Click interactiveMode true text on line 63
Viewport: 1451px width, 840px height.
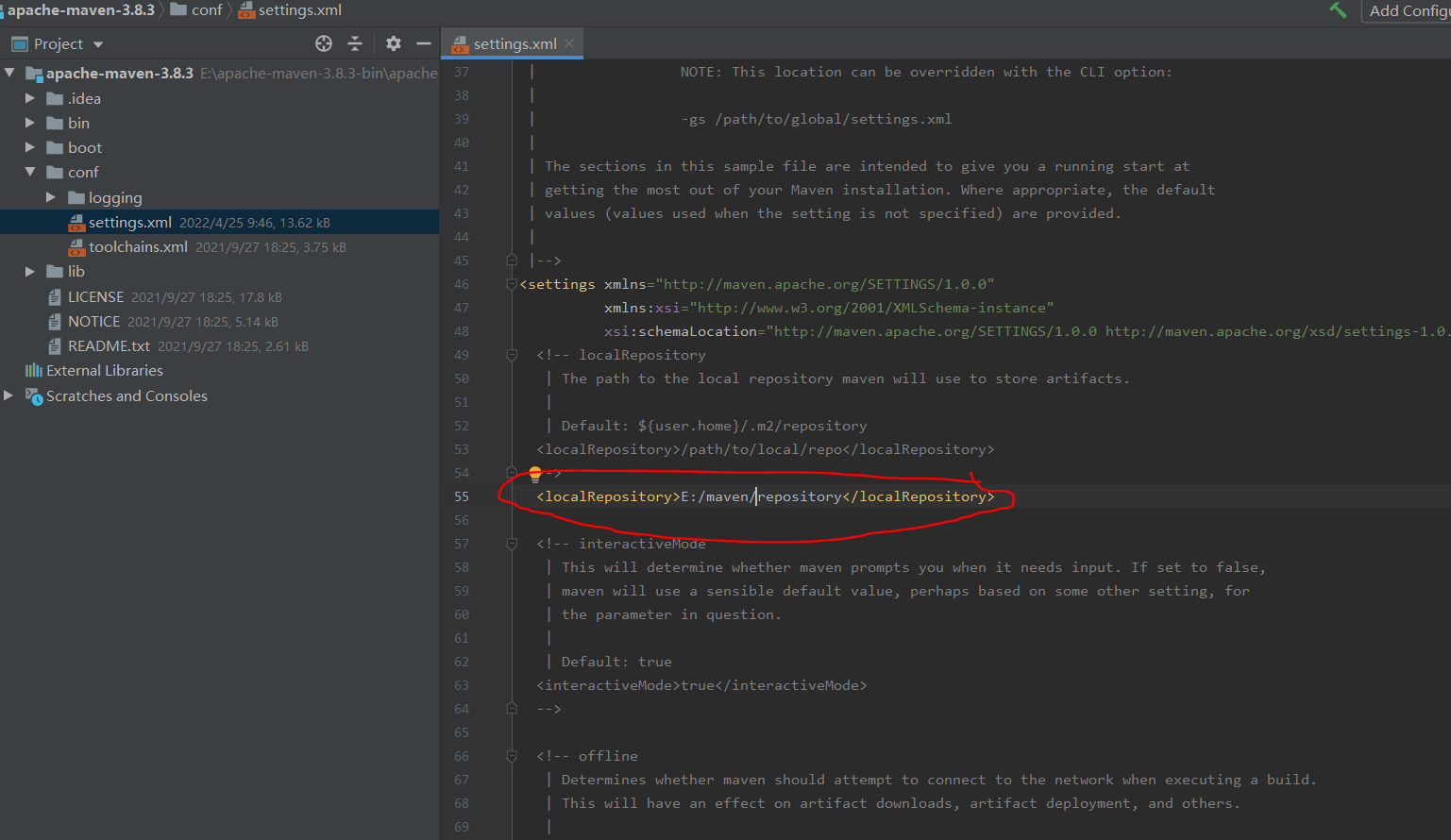(698, 685)
